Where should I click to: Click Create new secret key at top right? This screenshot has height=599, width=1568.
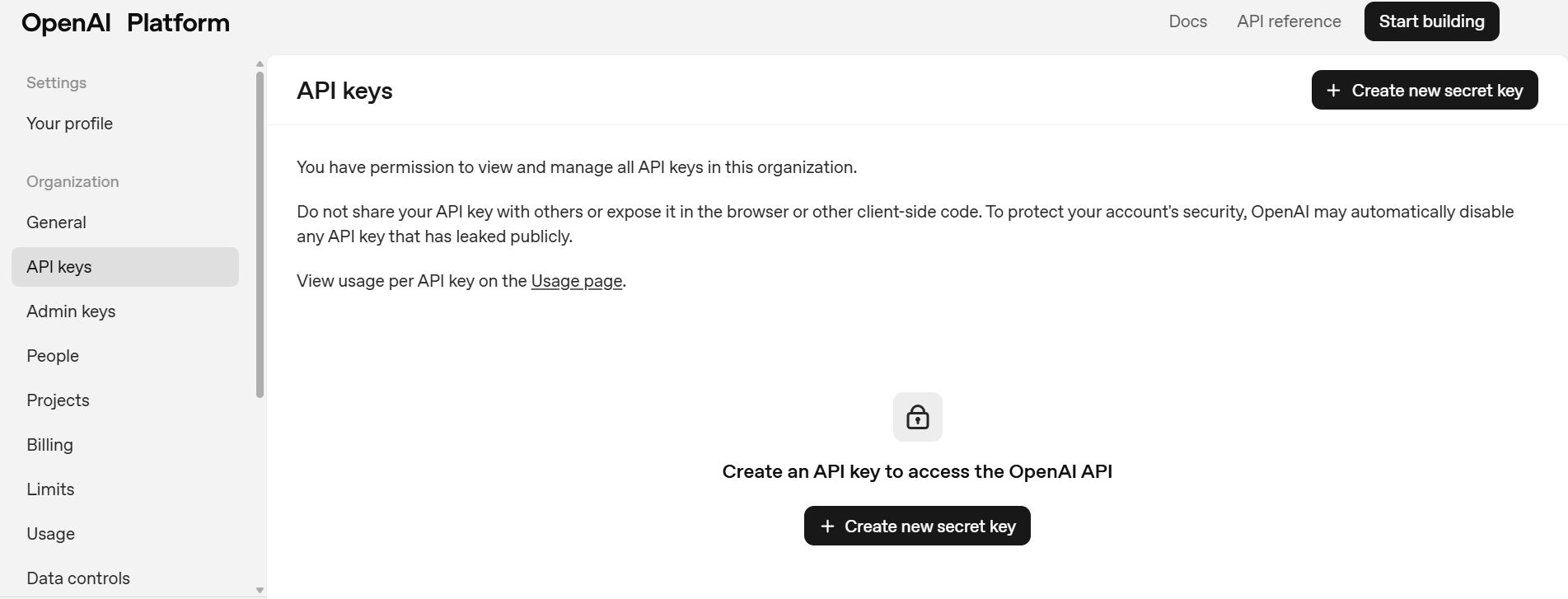click(x=1424, y=90)
